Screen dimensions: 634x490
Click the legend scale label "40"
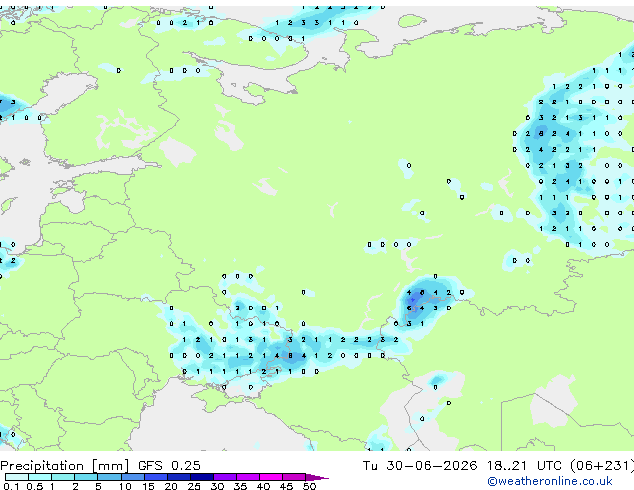coord(263,486)
